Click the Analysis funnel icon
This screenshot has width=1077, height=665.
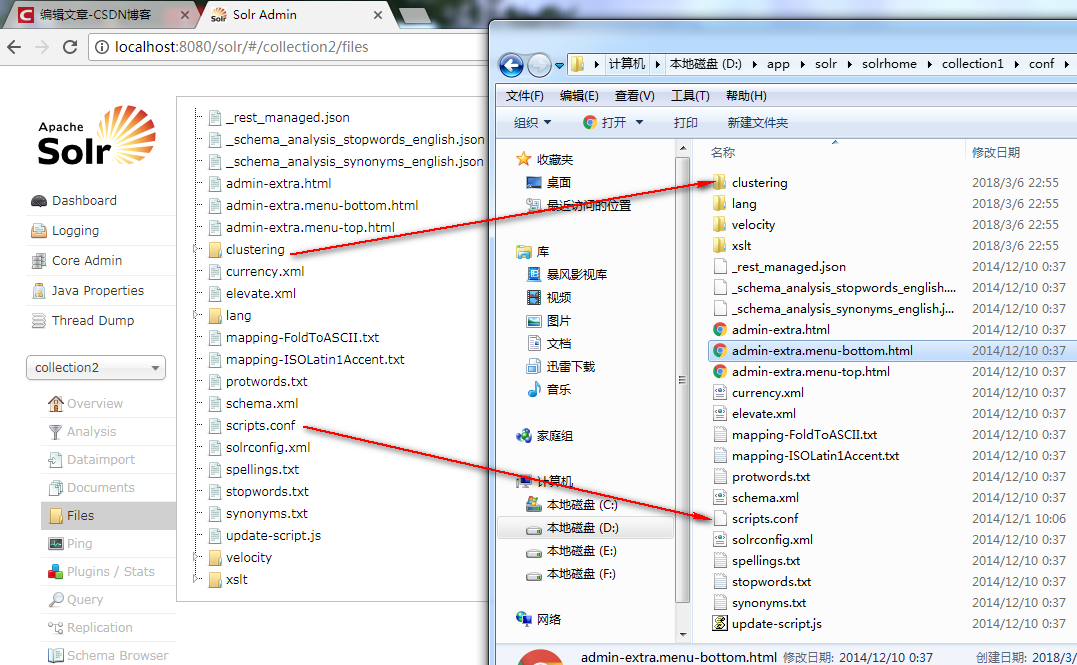tap(56, 432)
